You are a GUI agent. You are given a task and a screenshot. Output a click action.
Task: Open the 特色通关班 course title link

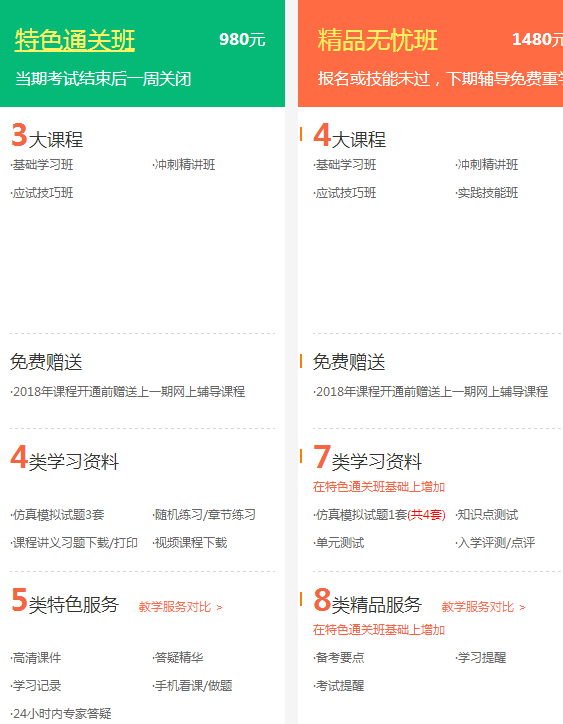click(74, 40)
